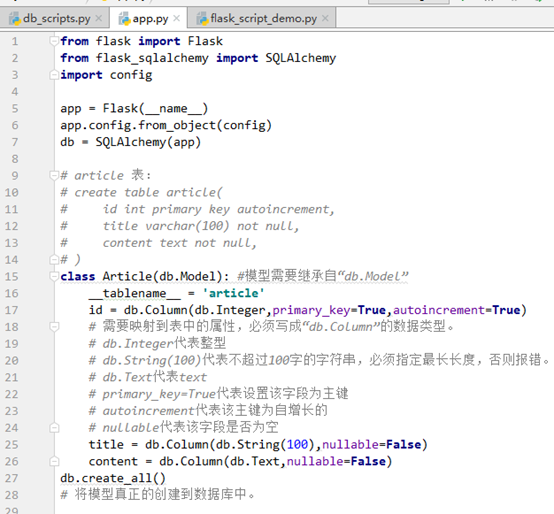This screenshot has height=514, width=554.
Task: Click 'autoincrement=True' argument on line 17
Action: tap(457, 310)
